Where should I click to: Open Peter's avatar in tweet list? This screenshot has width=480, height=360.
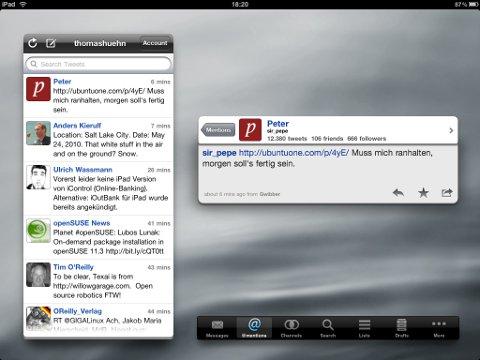(x=38, y=89)
